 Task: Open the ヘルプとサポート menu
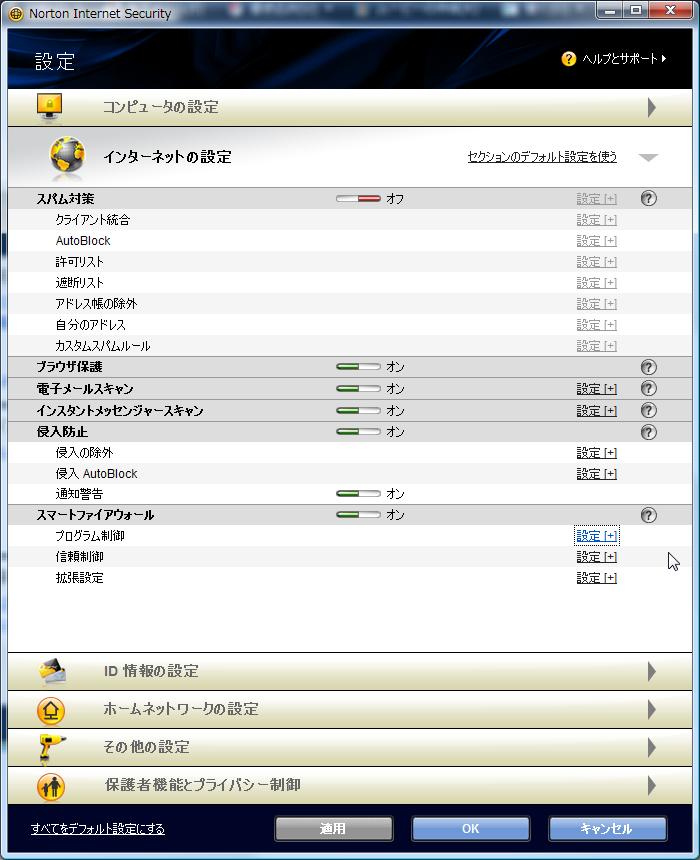[623, 59]
